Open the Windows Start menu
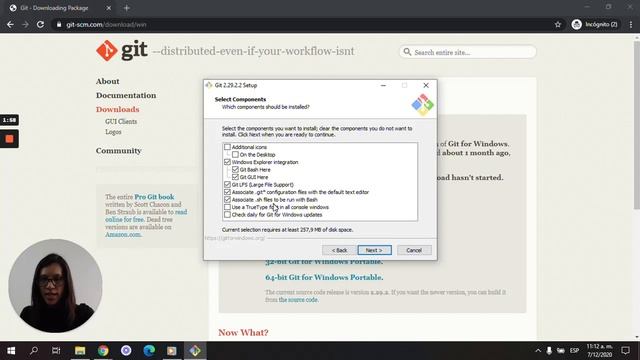 (11, 351)
